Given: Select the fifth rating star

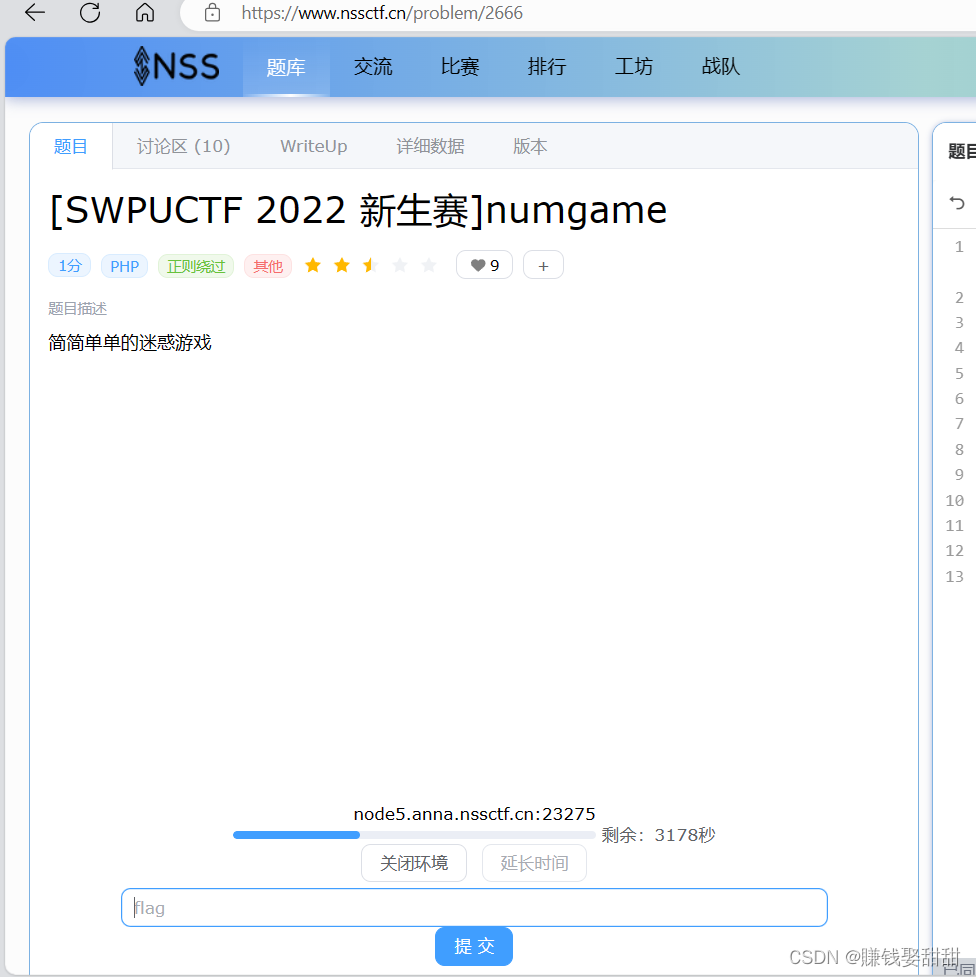Looking at the screenshot, I should pyautogui.click(x=428, y=264).
